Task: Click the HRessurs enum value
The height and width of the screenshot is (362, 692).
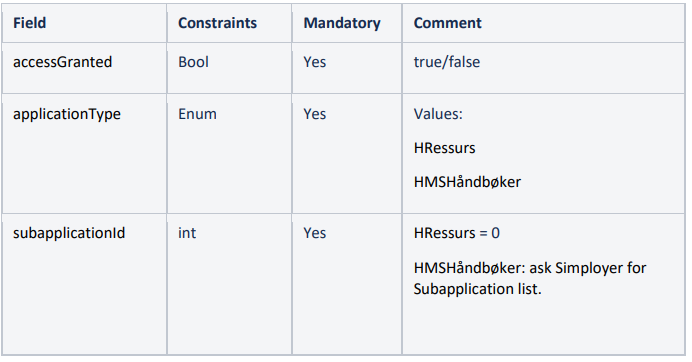Action: click(x=444, y=148)
